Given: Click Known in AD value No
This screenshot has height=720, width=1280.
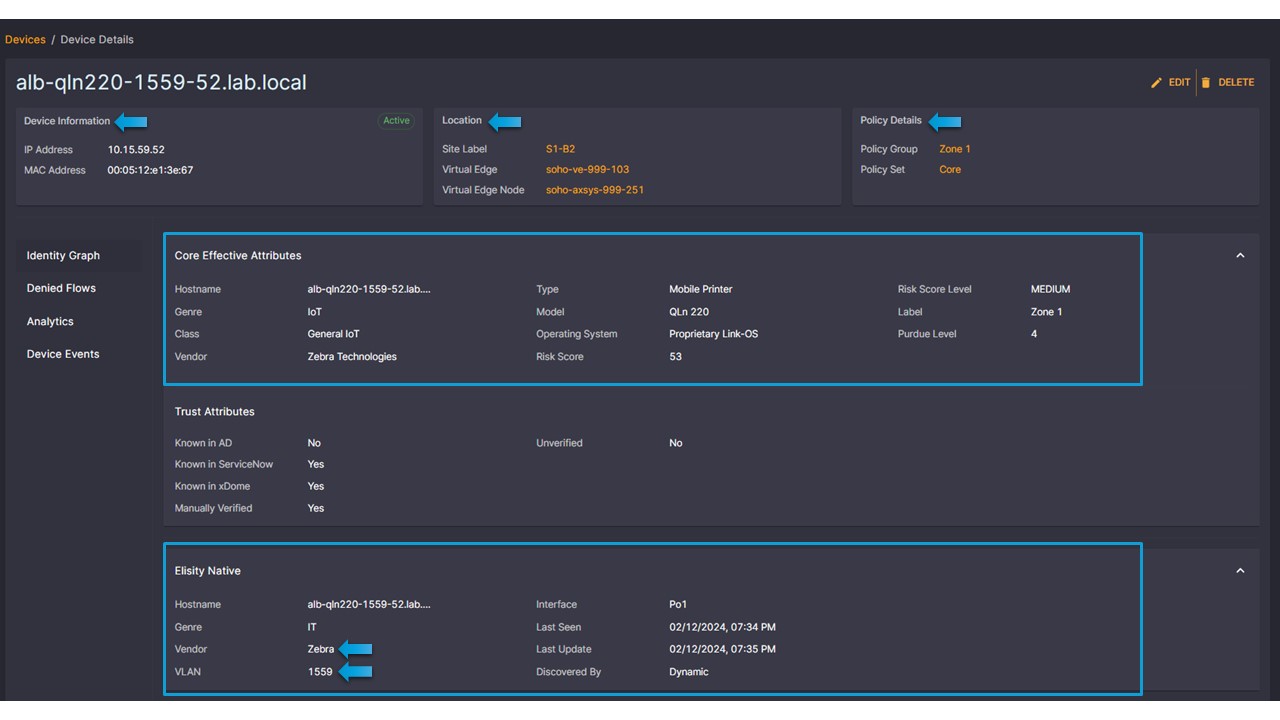Looking at the screenshot, I should [314, 443].
